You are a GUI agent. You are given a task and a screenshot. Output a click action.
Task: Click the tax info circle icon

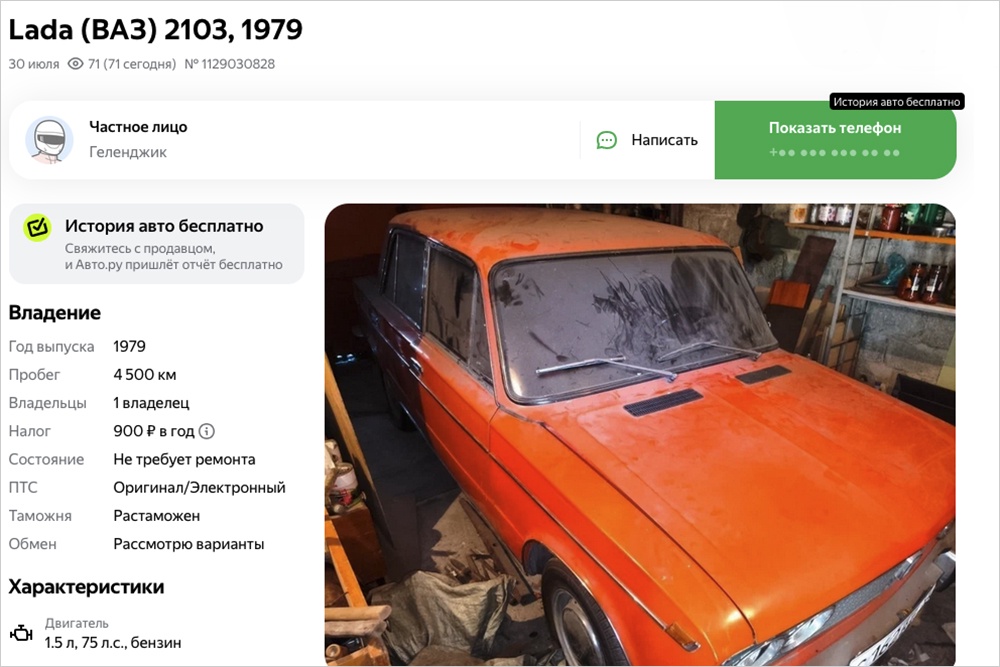(207, 432)
